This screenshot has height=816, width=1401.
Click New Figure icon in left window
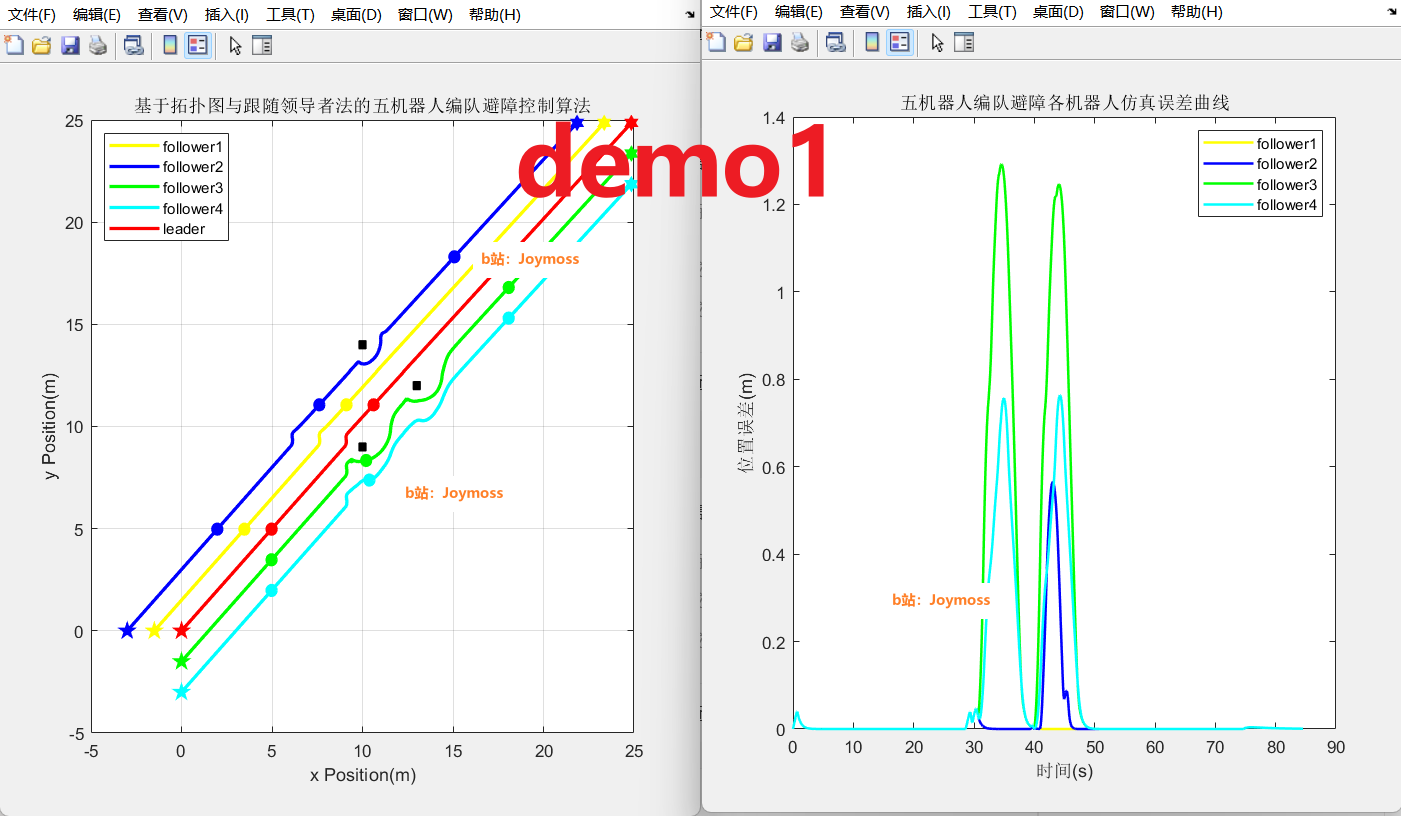(x=14, y=45)
